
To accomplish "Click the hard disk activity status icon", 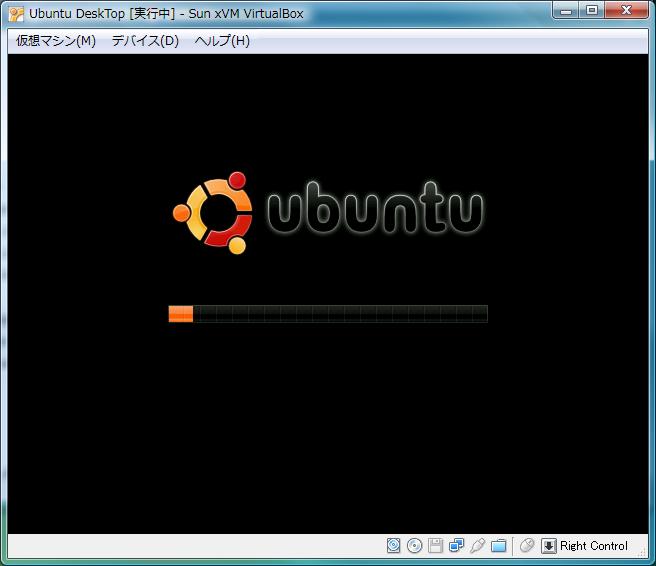I will click(x=393, y=546).
